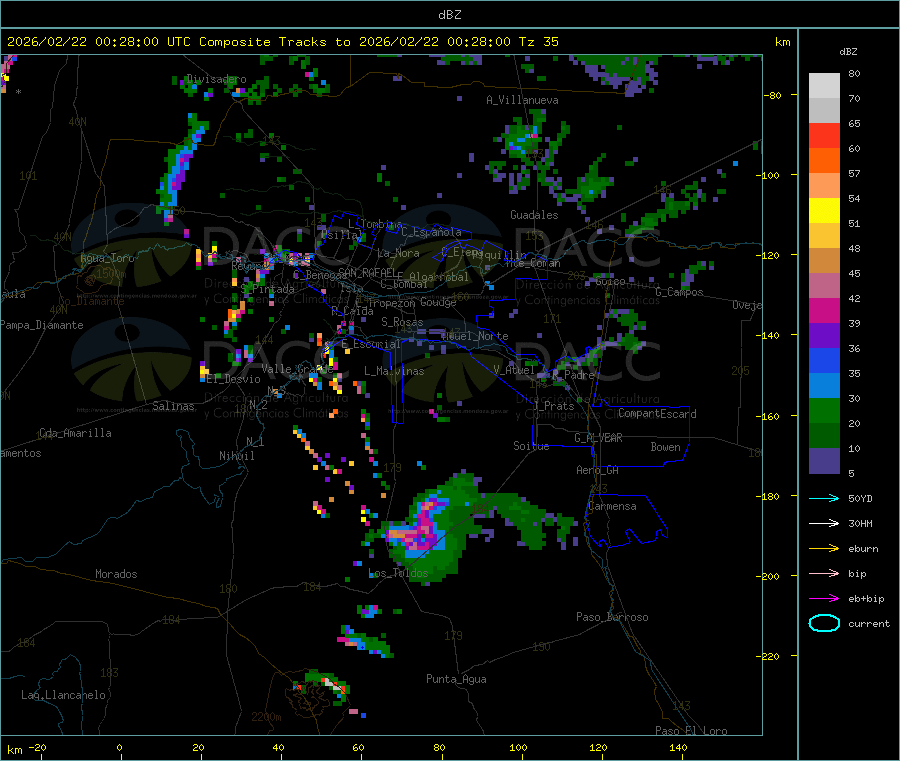The image size is (900, 761).
Task: Click the 20 dBZ green color swatch
Action: click(x=824, y=411)
